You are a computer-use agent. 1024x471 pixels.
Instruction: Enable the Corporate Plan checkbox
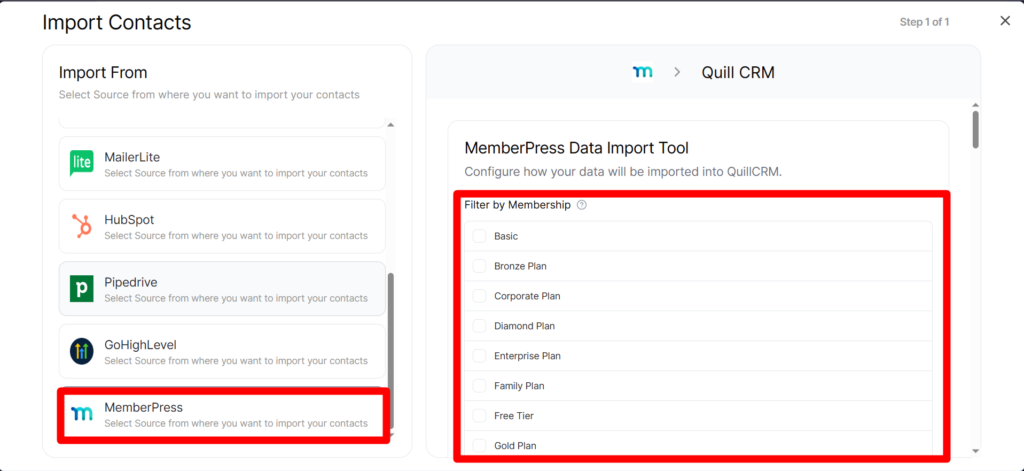pos(479,296)
